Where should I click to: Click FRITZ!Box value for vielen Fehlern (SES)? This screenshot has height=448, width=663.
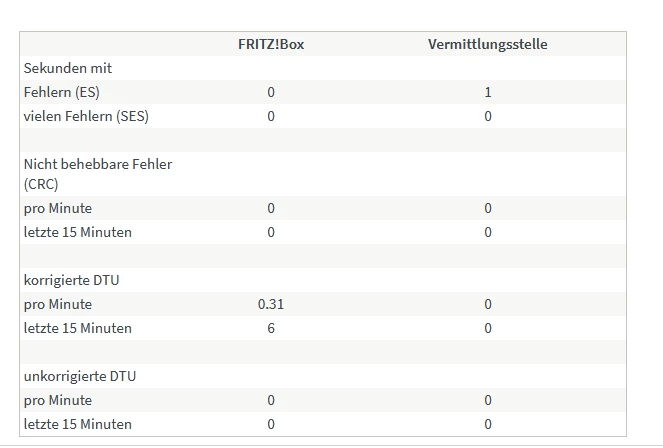(x=270, y=116)
